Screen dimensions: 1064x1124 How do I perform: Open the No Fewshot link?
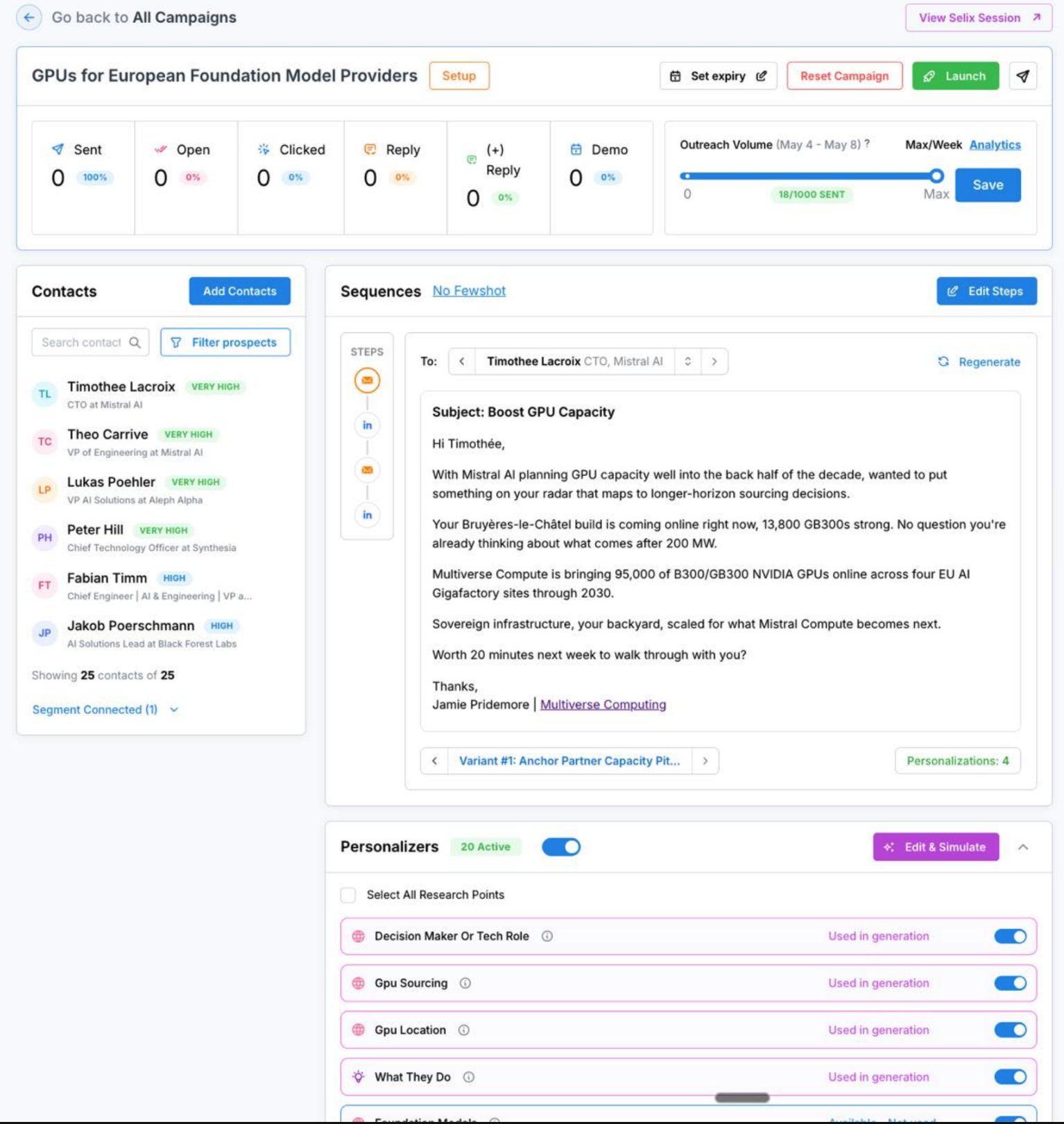(469, 291)
